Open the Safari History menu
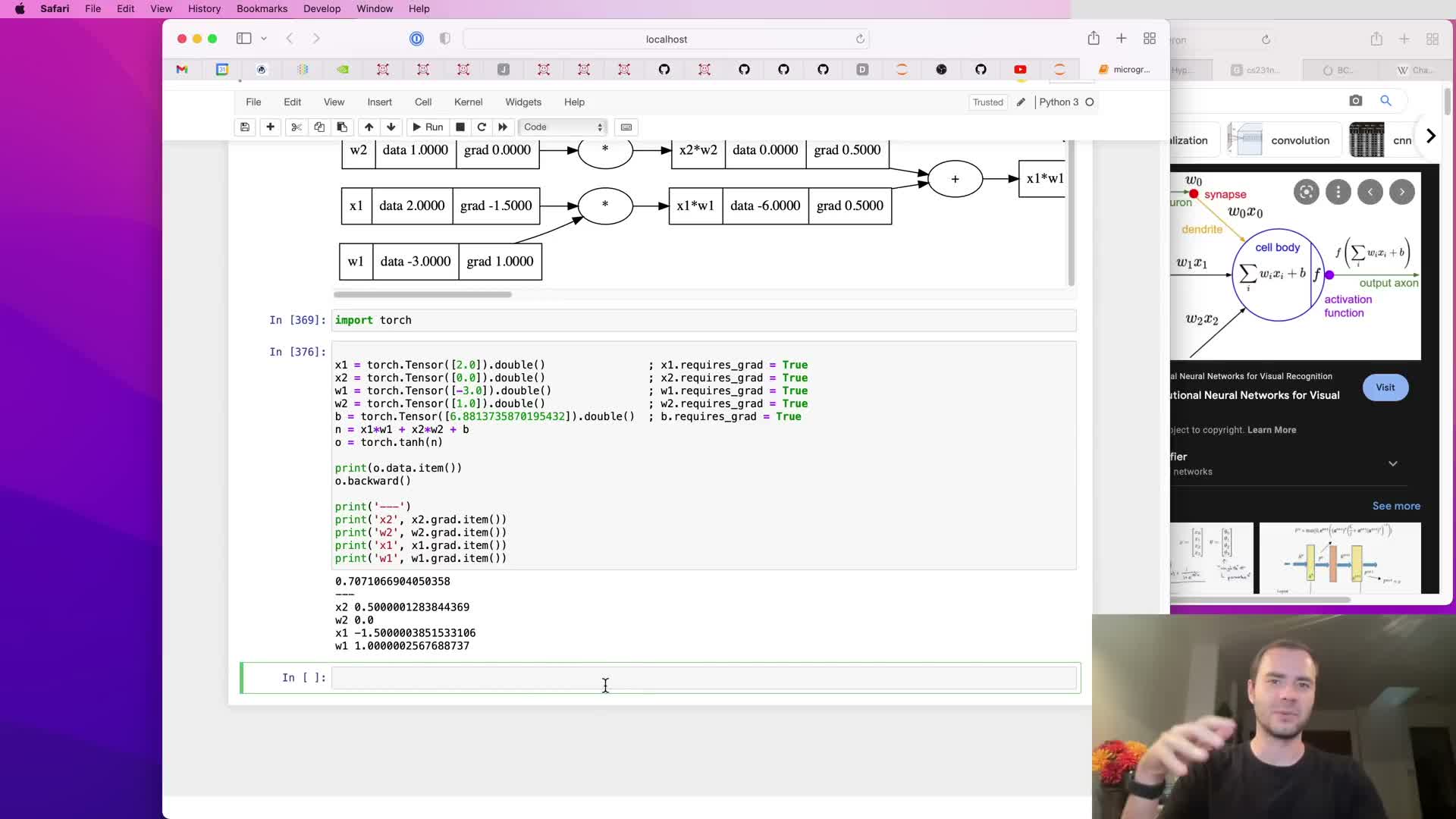 click(x=204, y=8)
